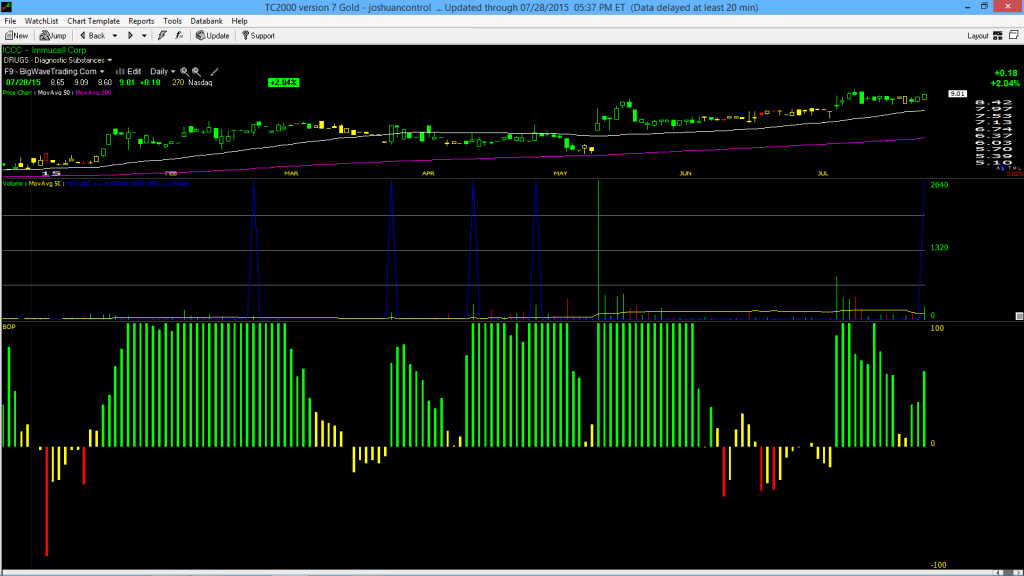Click the Edit chart button
Screen dimensions: 1024x576
pos(129,72)
